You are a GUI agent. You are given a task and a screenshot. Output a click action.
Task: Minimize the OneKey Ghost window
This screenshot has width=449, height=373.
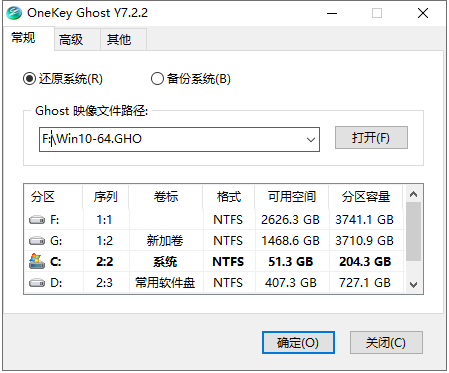coord(332,13)
